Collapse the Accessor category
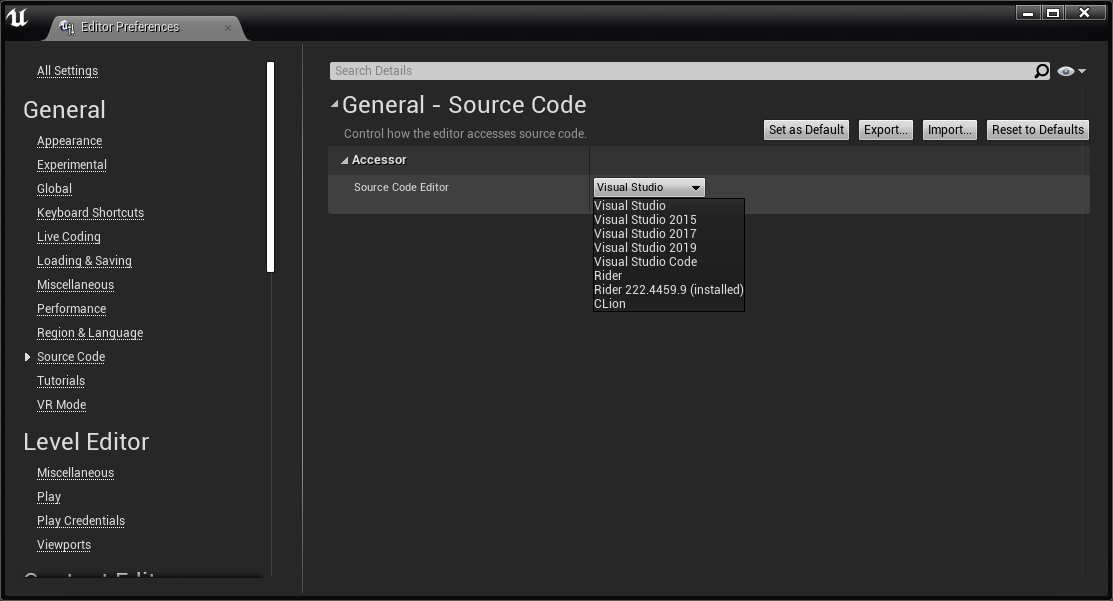This screenshot has width=1113, height=601. [x=344, y=160]
